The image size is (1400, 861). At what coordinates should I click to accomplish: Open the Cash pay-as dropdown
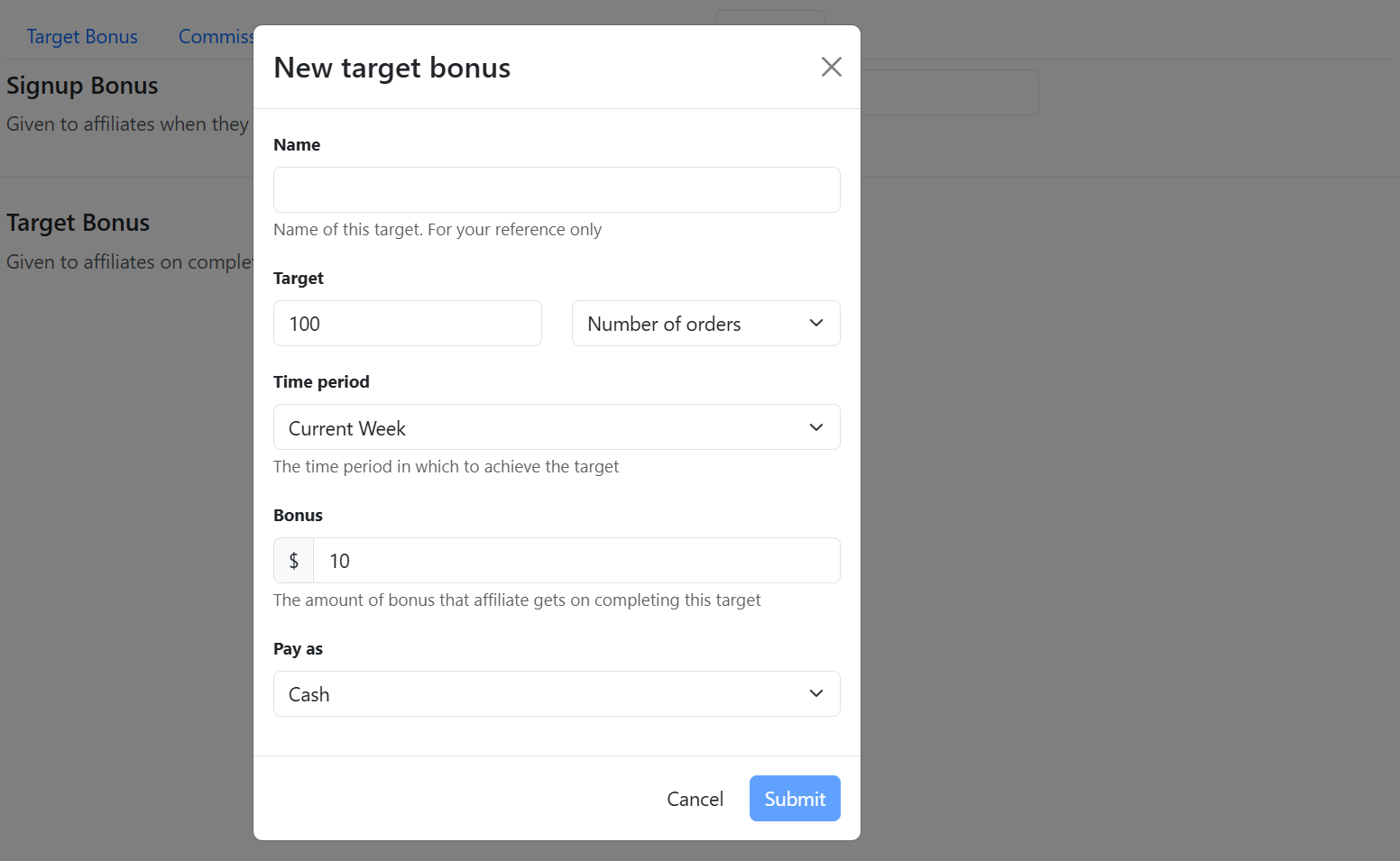pos(557,694)
